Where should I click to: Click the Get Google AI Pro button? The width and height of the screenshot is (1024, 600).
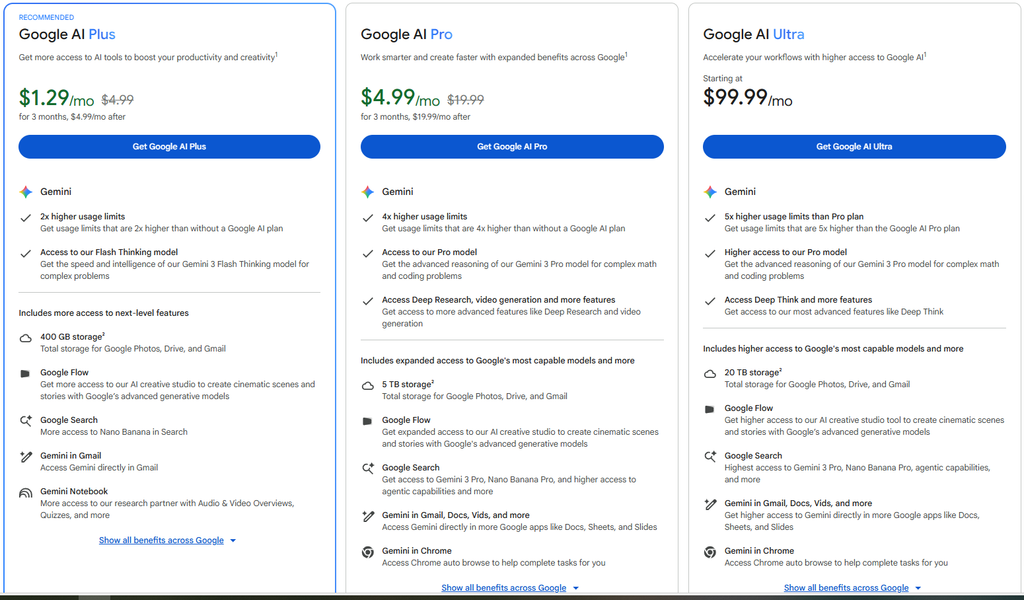pos(512,147)
